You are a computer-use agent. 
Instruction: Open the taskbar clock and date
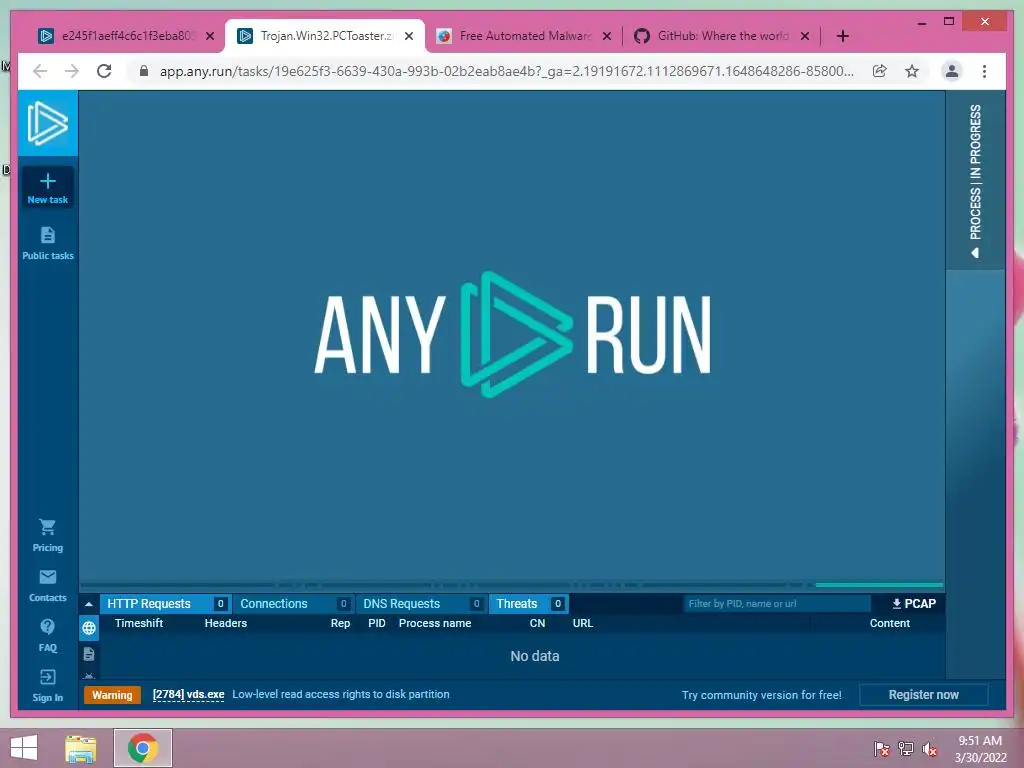tap(980, 749)
